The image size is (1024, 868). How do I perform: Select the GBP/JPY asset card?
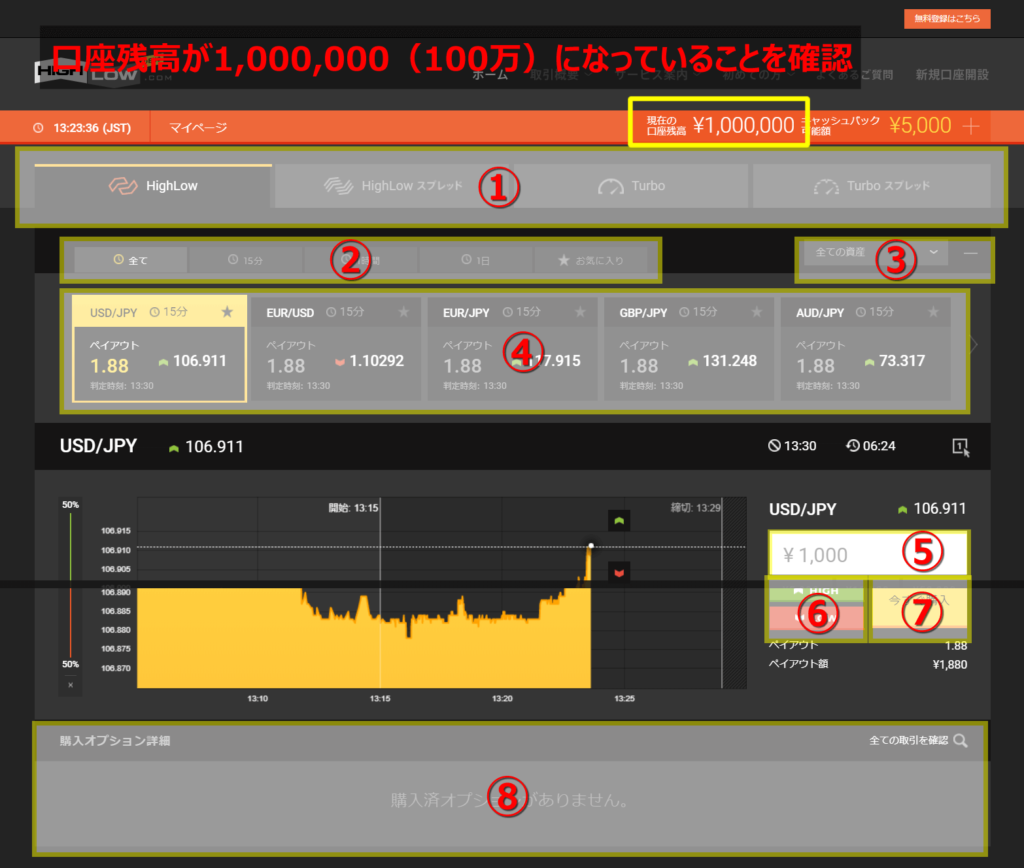point(689,348)
